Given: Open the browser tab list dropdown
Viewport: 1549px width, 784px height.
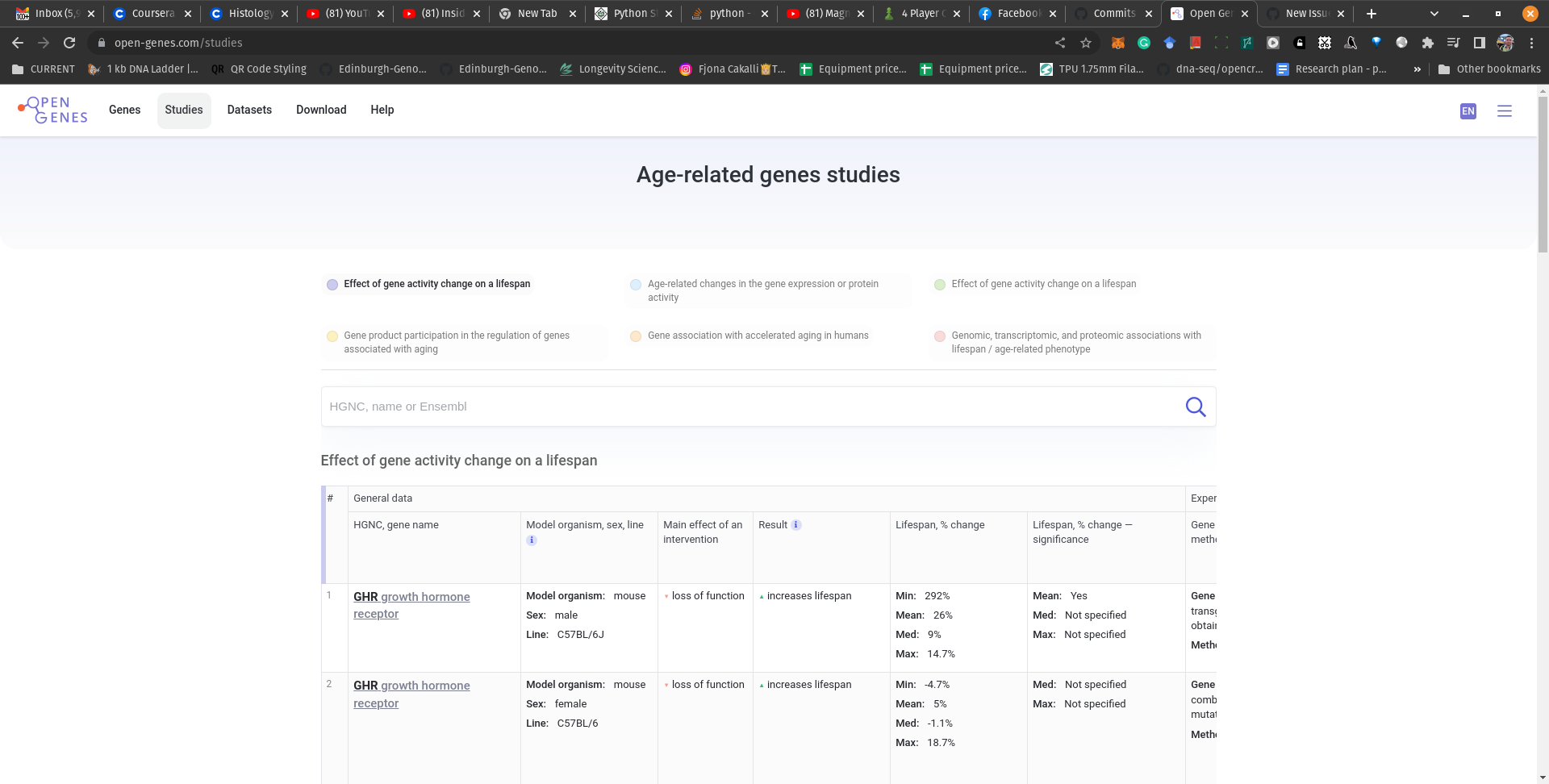Looking at the screenshot, I should coord(1434,13).
